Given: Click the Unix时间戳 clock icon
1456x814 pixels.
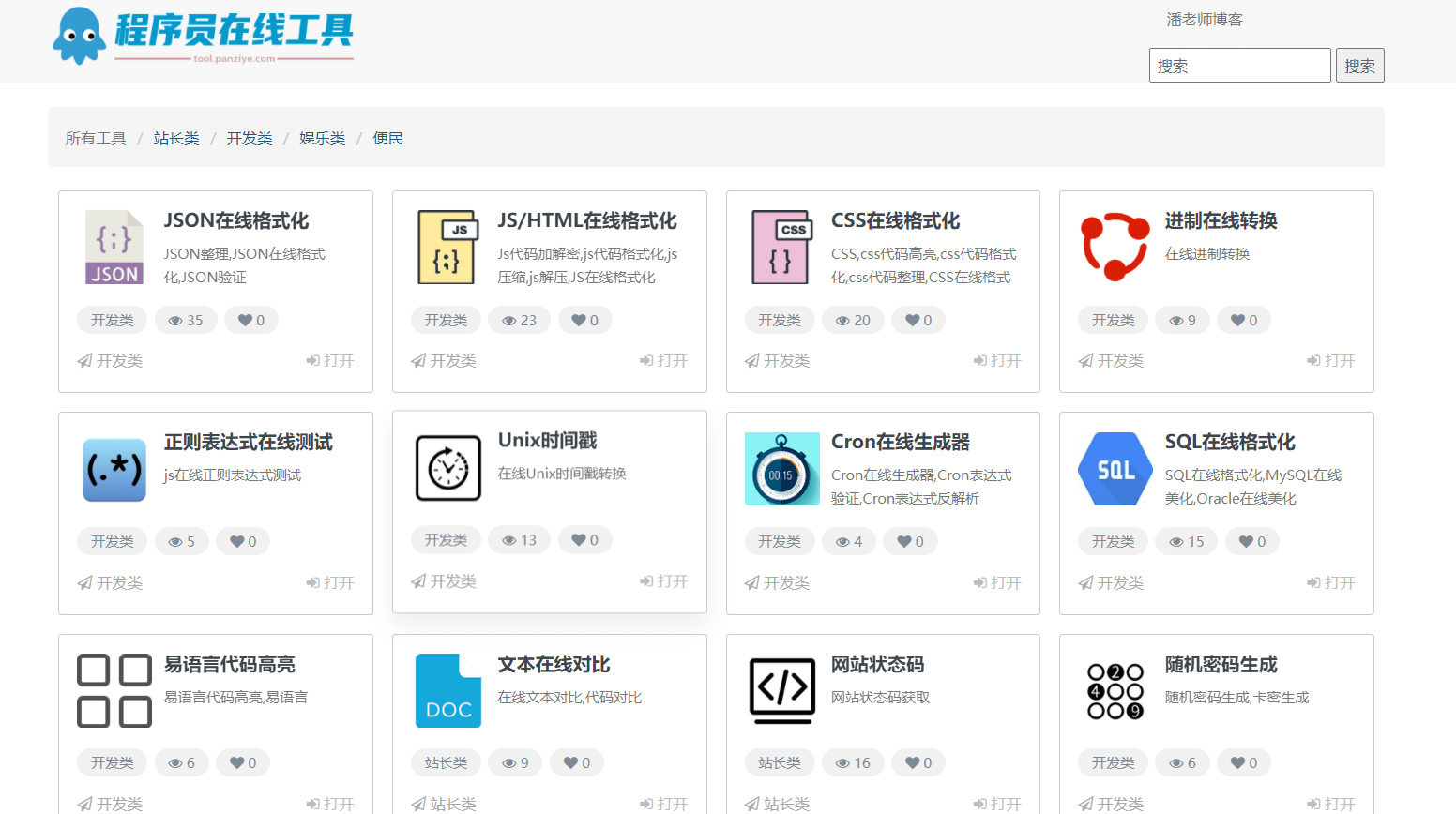Looking at the screenshot, I should point(448,468).
